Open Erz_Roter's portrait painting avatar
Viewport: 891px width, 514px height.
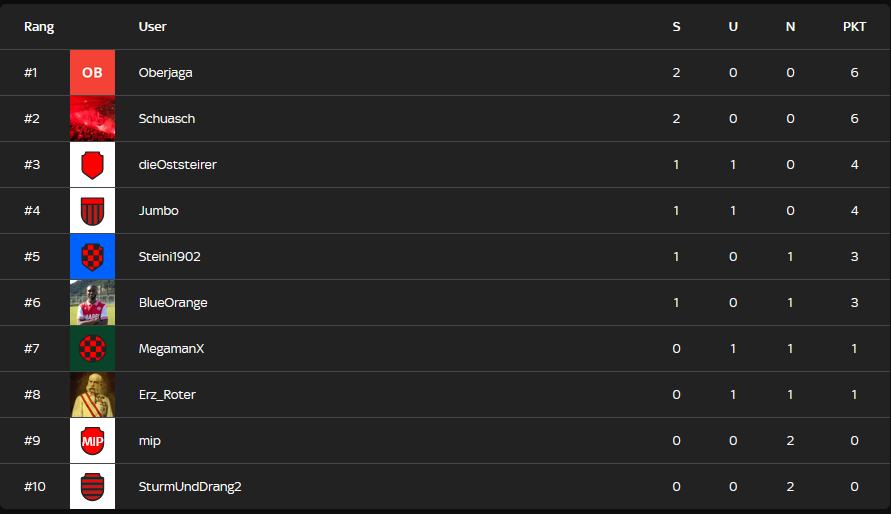click(x=92, y=395)
